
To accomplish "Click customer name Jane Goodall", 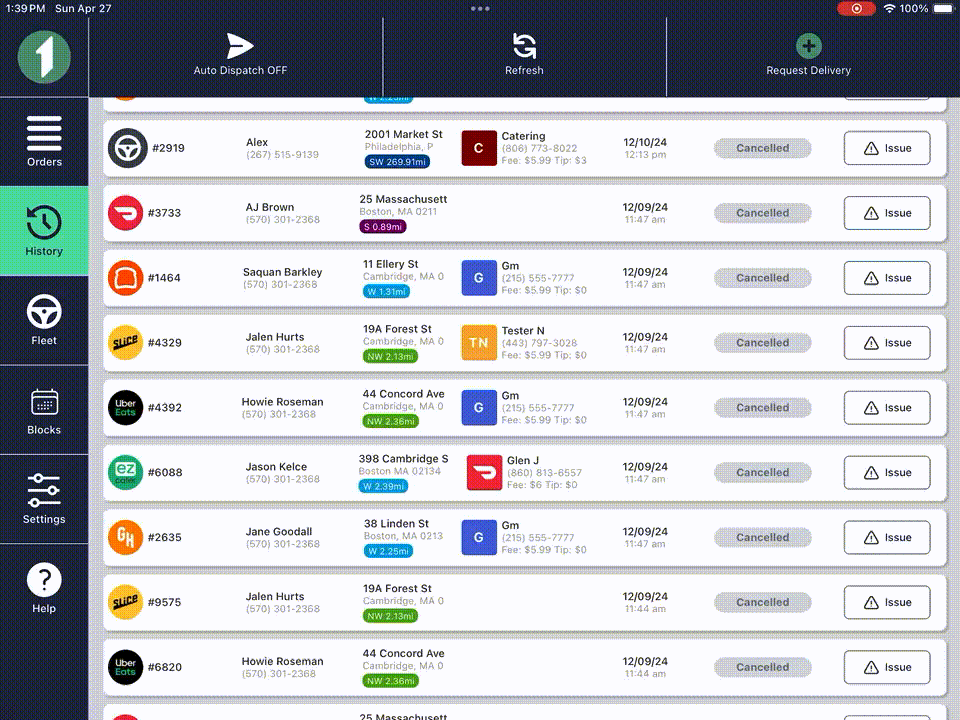I will pyautogui.click(x=279, y=531).
